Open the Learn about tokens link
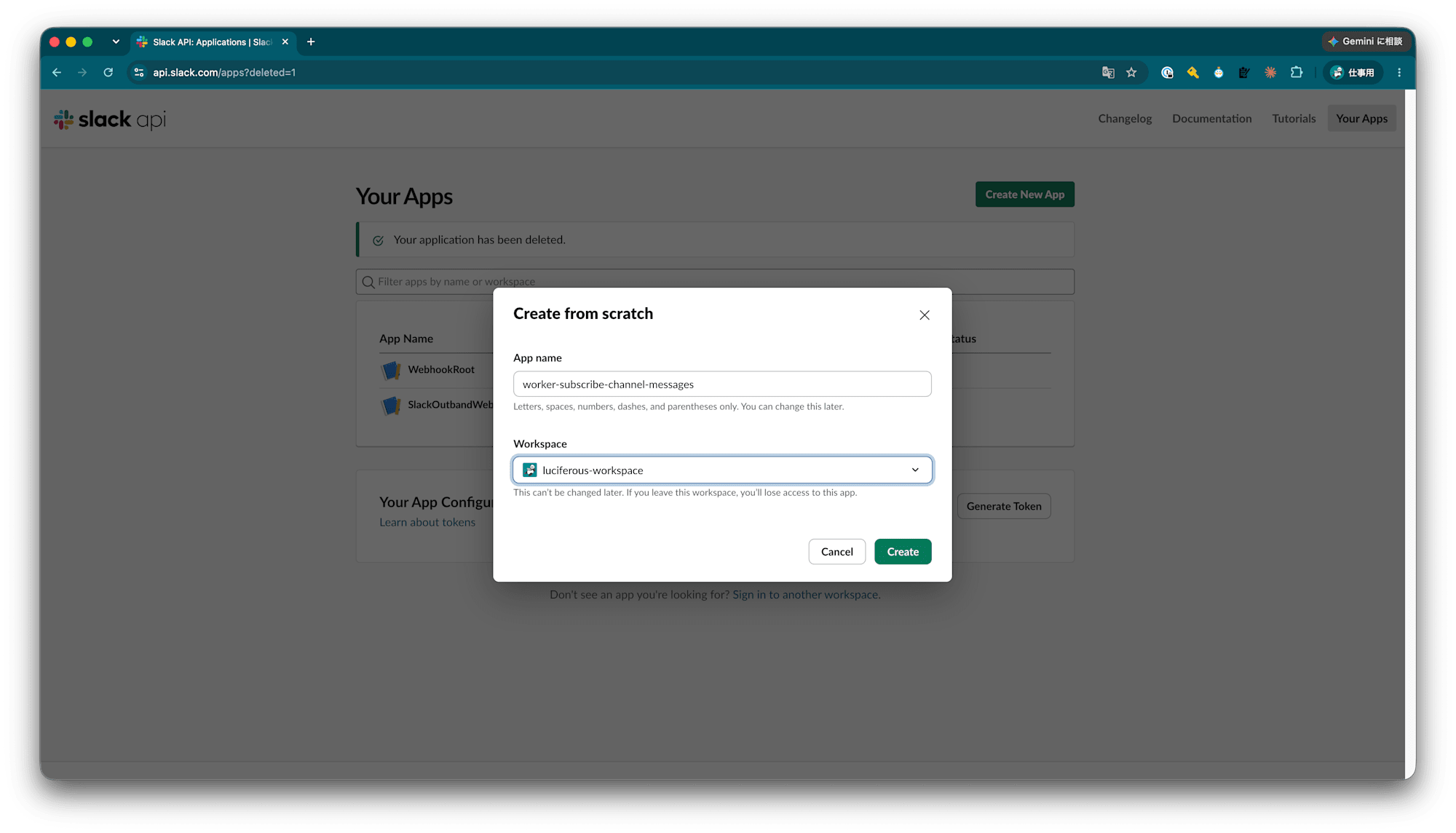Screen dimensions: 1456x833 427,522
